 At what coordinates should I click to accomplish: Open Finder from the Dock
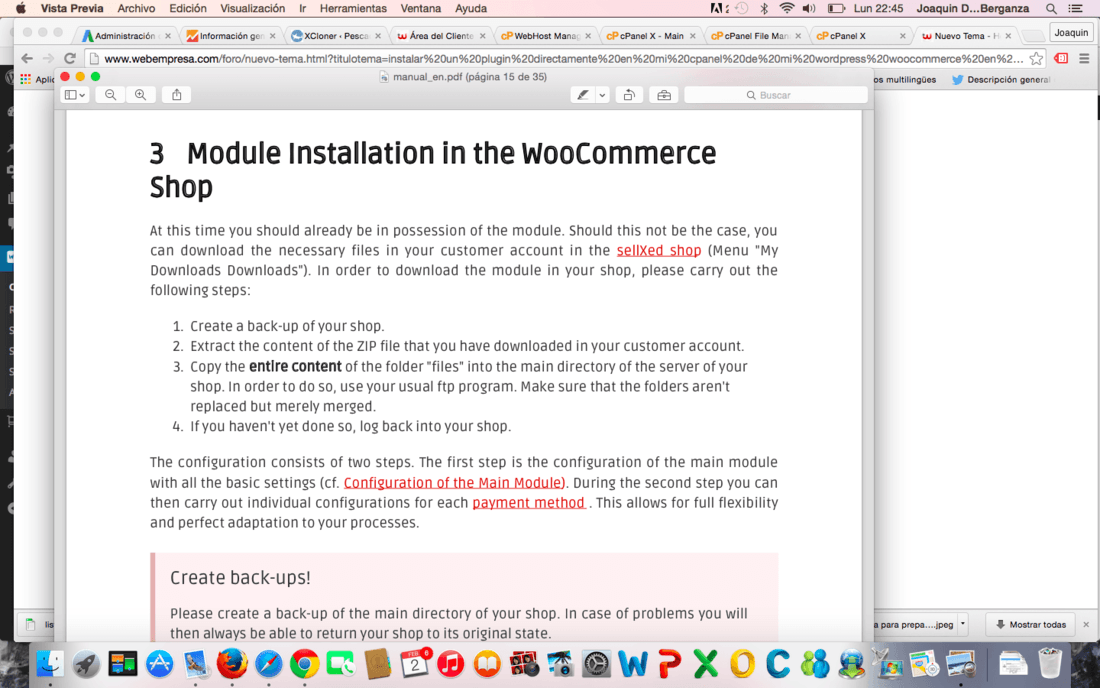(x=50, y=663)
